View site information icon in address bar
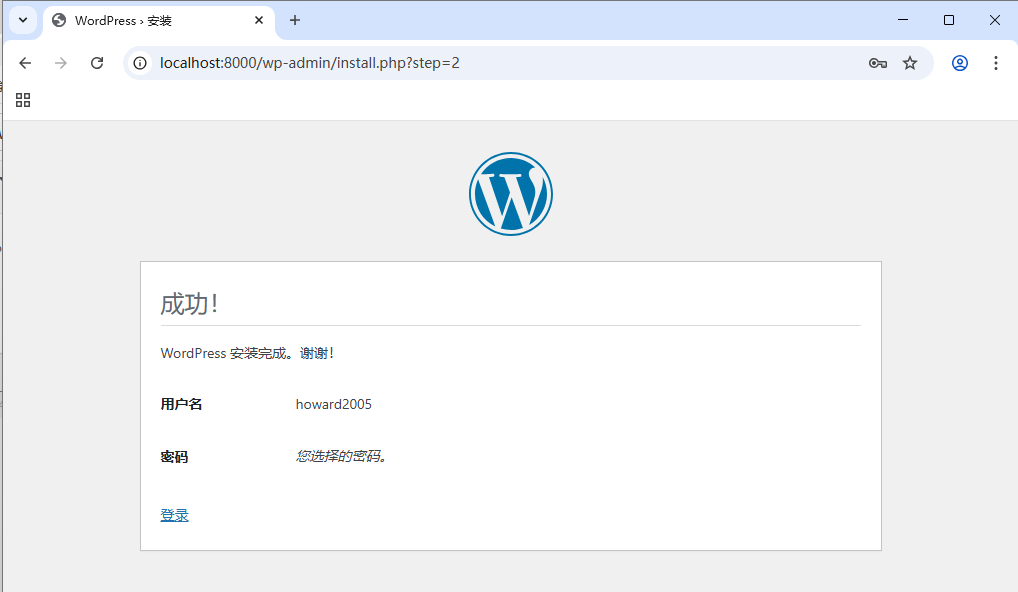This screenshot has height=592, width=1018. pyautogui.click(x=140, y=63)
